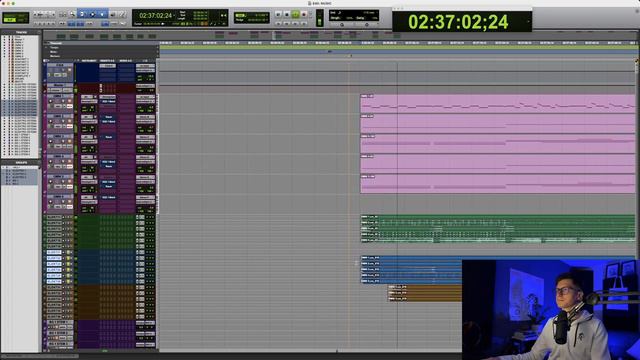640x360 pixels.
Task: Toggle mute on first pink instrument track
Action: pos(70,101)
